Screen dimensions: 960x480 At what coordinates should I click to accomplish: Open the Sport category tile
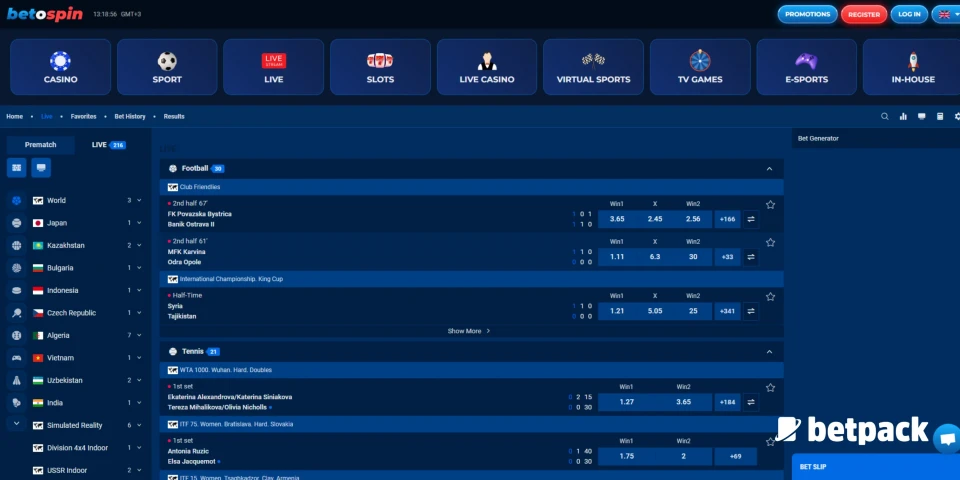167,67
